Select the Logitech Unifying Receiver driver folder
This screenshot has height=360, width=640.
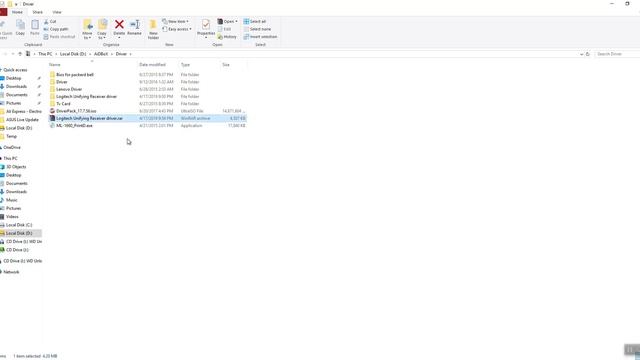click(87, 96)
